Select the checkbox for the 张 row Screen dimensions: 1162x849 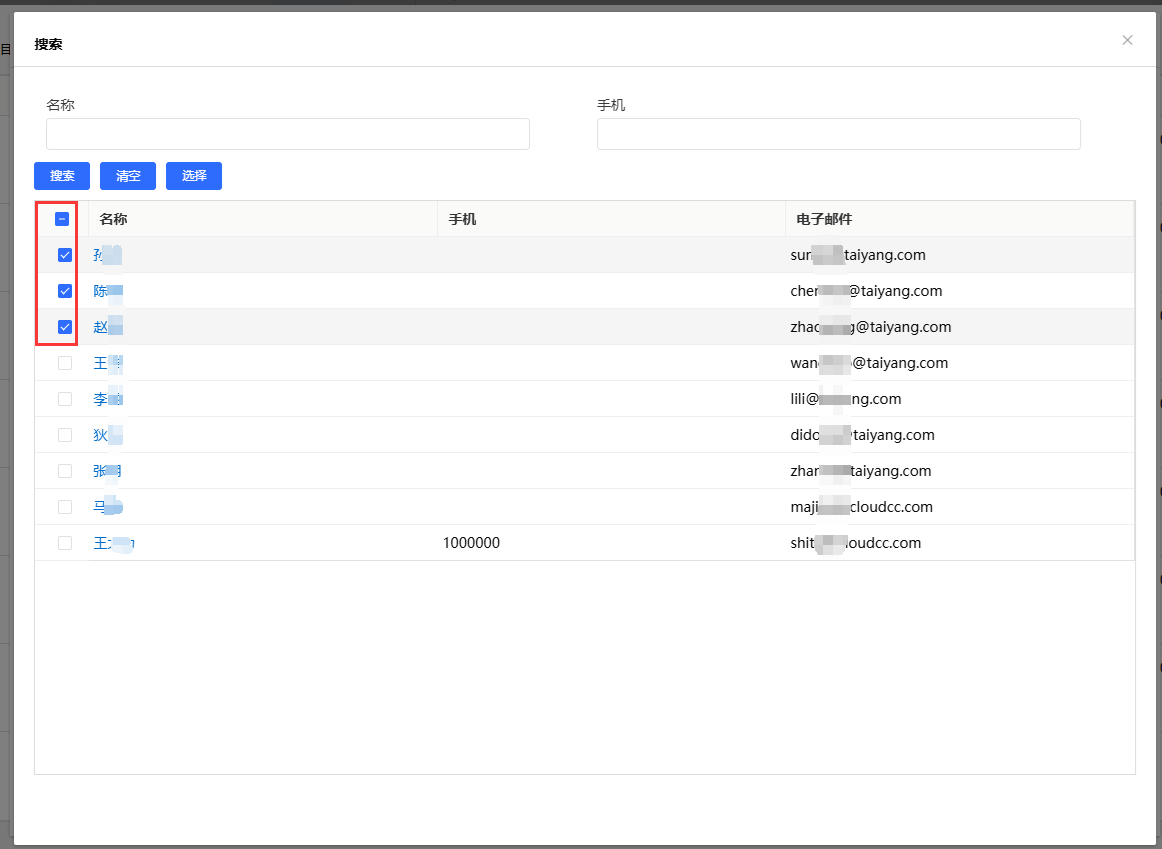click(65, 471)
